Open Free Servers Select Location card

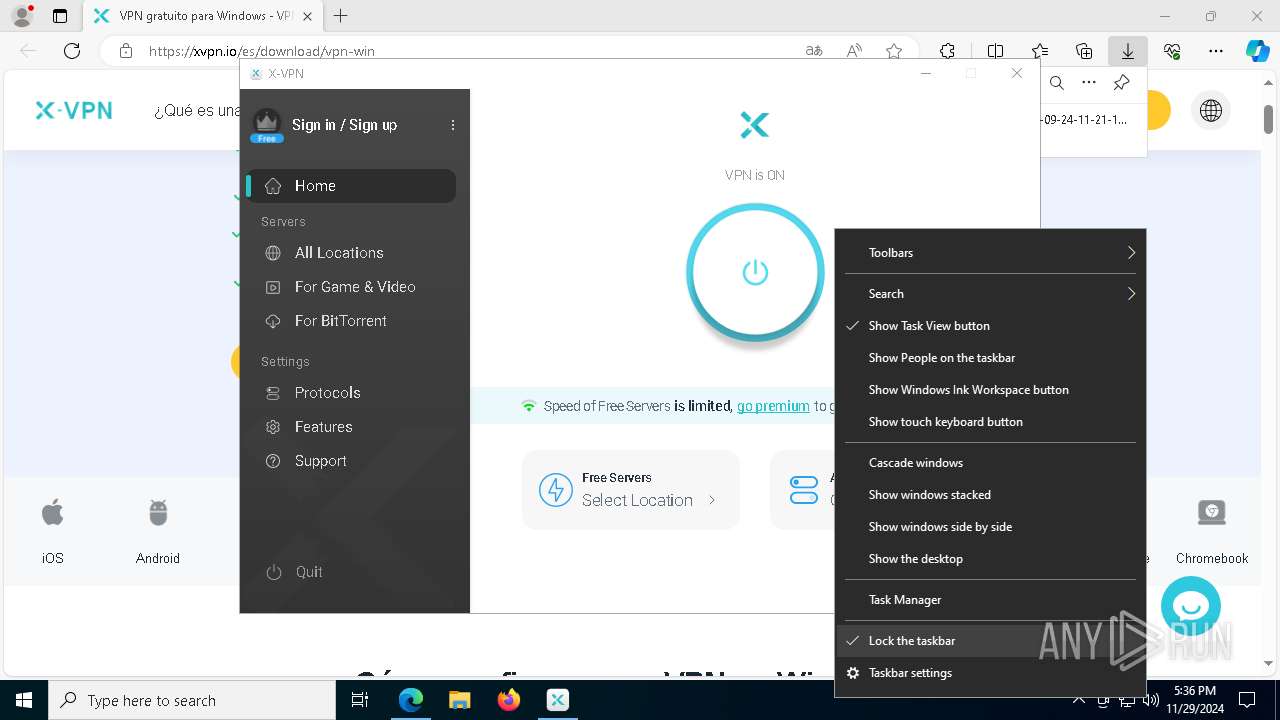click(630, 490)
